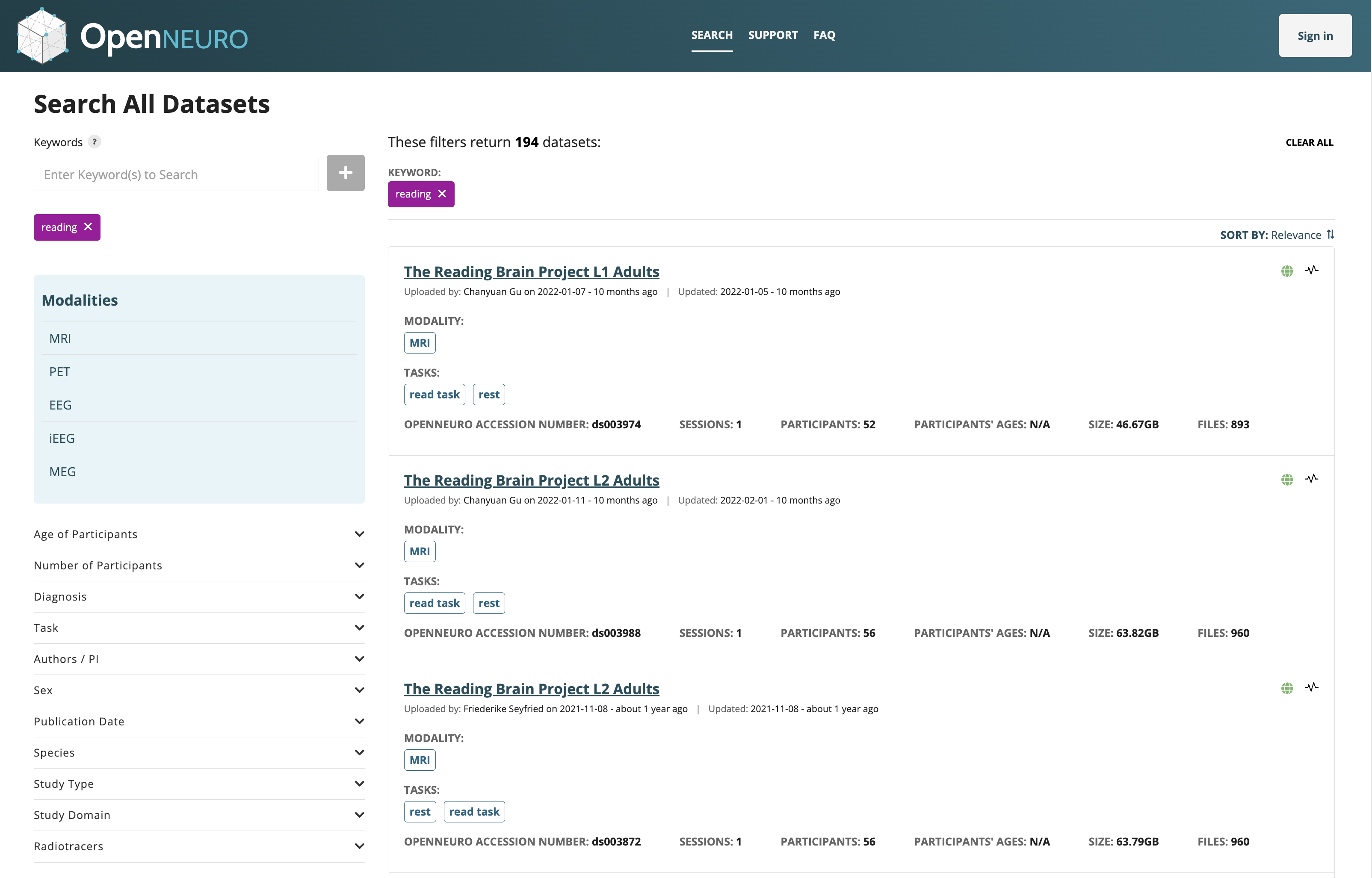The width and height of the screenshot is (1372, 878).
Task: Toggle the sort order arrows icon
Action: click(x=1331, y=234)
